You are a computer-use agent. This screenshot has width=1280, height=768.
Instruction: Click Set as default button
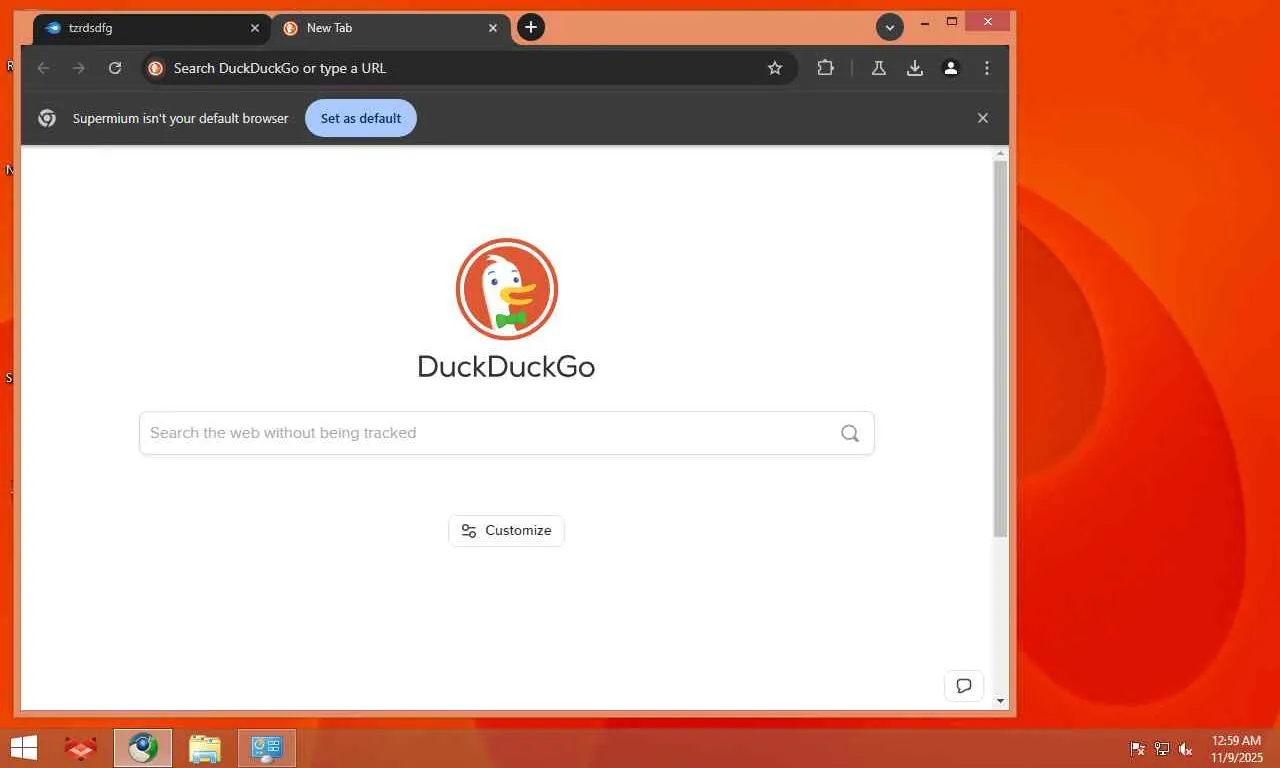(x=361, y=118)
